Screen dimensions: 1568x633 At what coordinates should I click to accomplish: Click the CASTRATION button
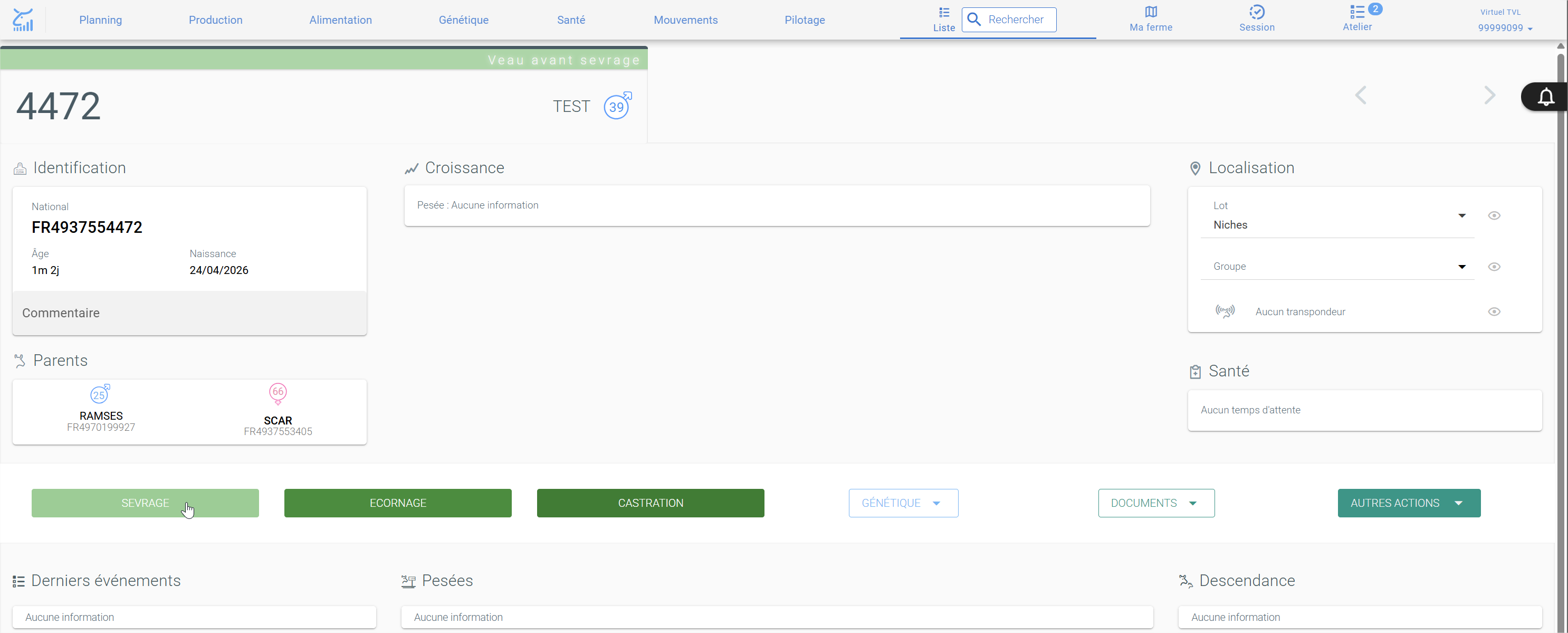(650, 503)
